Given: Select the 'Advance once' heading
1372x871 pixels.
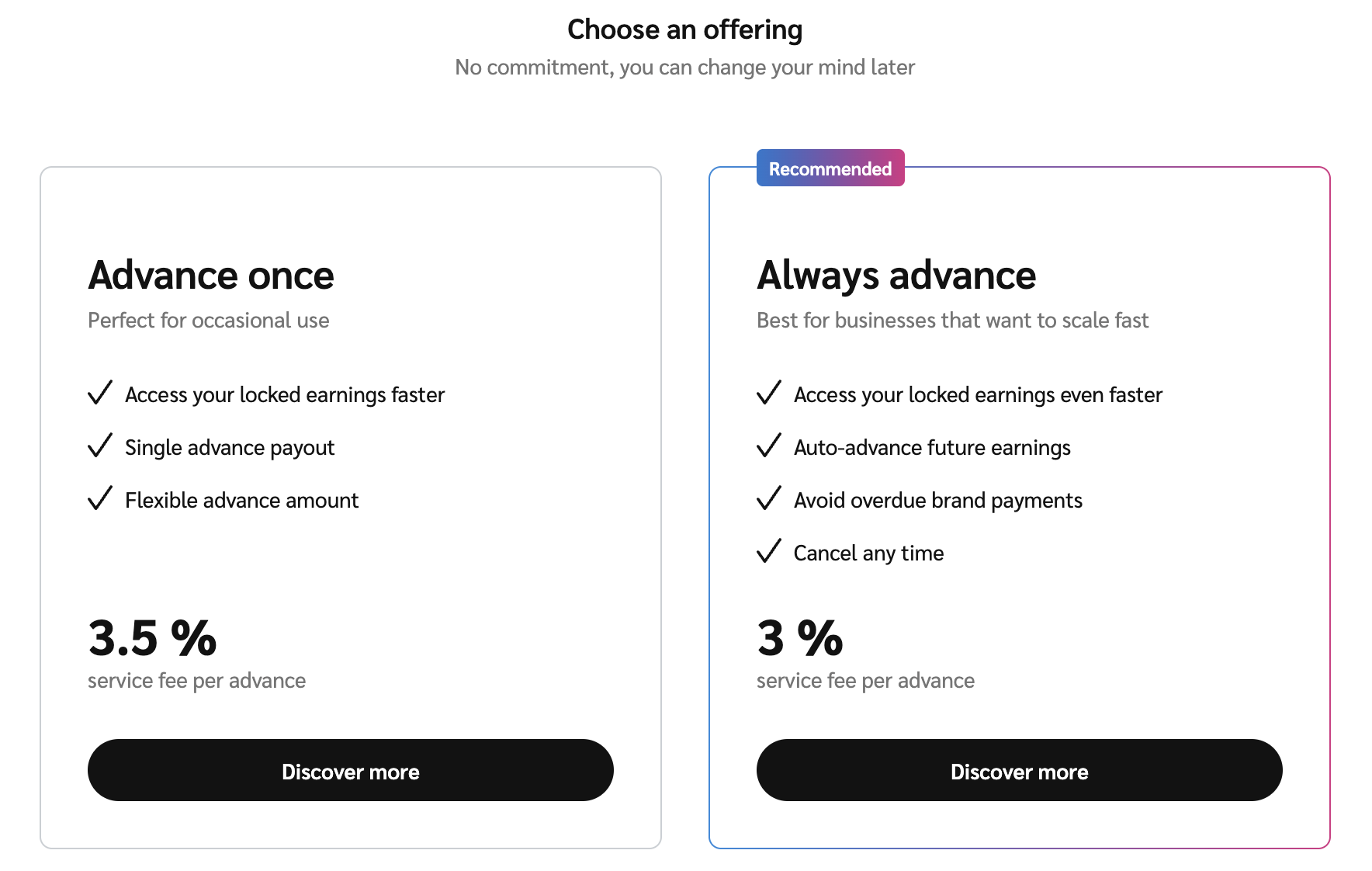Looking at the screenshot, I should pos(211,276).
